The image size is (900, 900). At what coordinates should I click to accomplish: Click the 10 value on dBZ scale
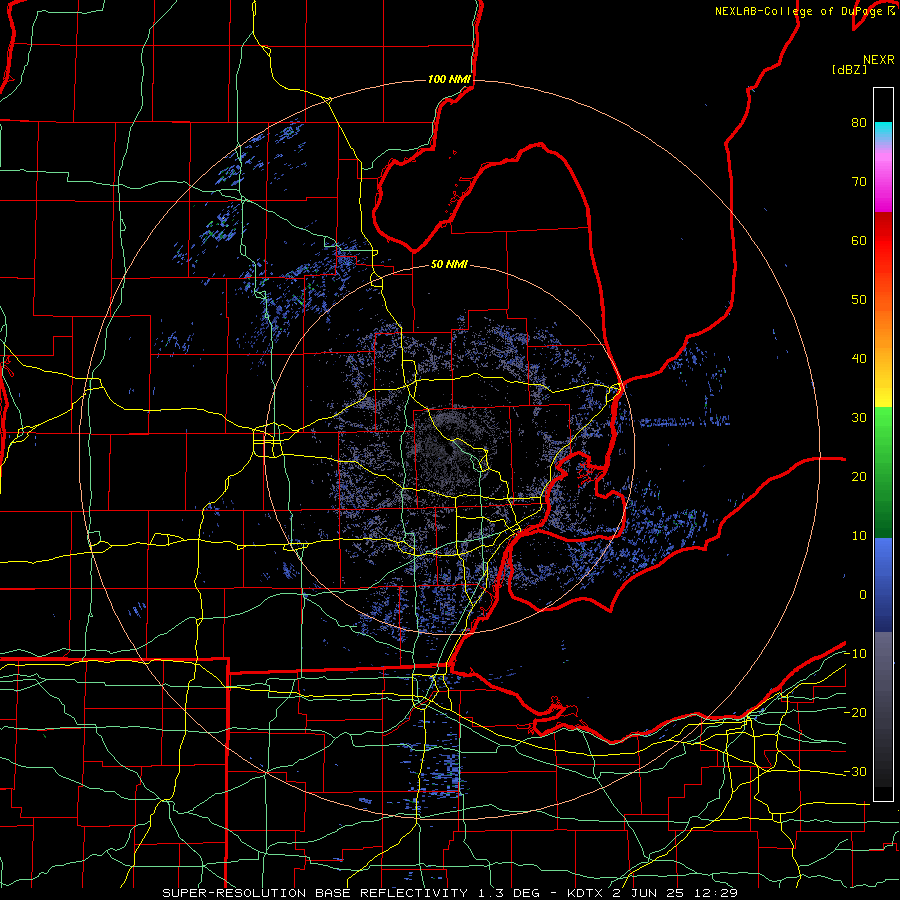[x=859, y=536]
